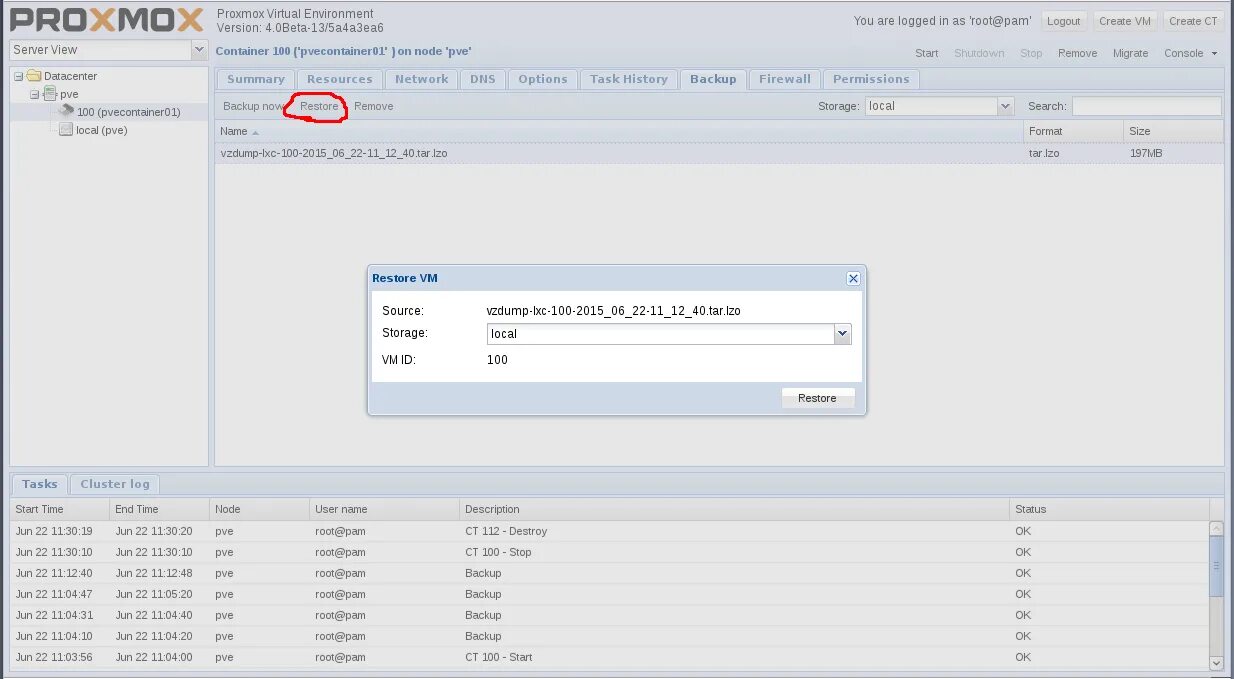Select the pve node label in tree
Viewport: 1234px width, 679px height.
pos(69,94)
